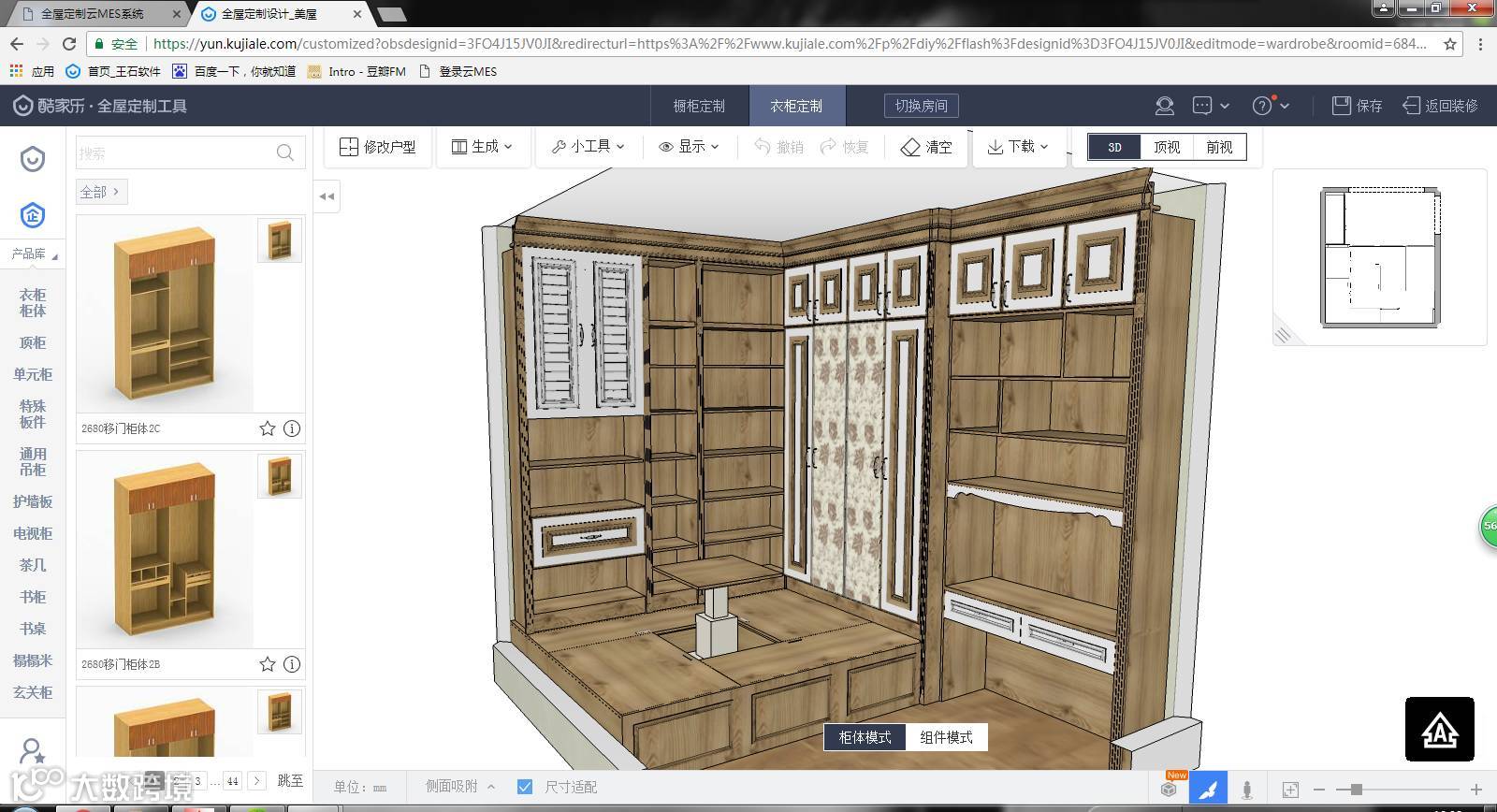Click the search magnifier icon
This screenshot has height=812, width=1497.
click(x=285, y=152)
